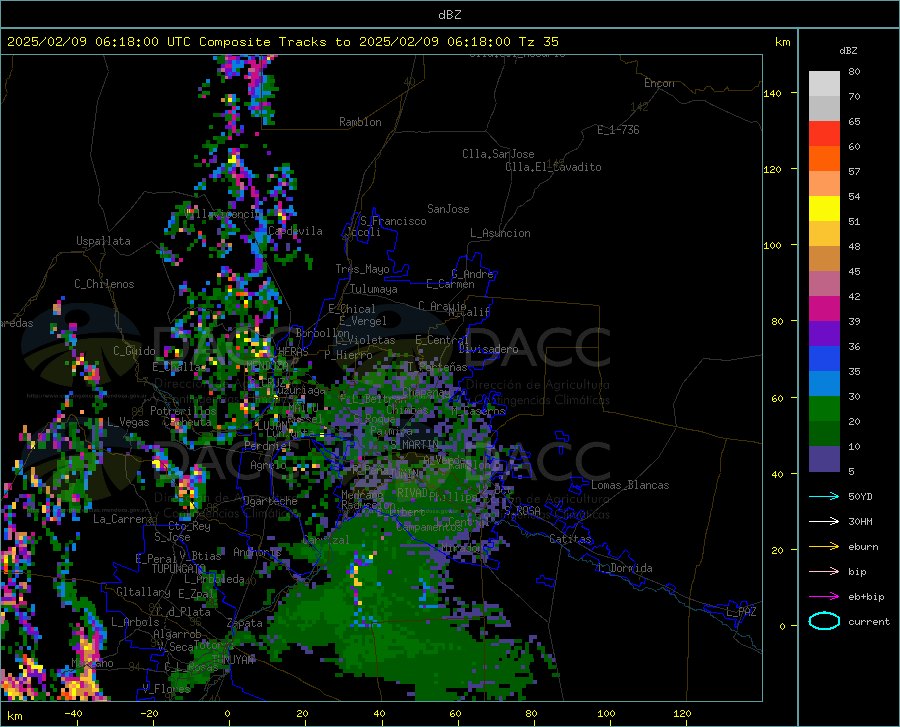Click the C_Chilenos label
This screenshot has width=900, height=727.
click(x=104, y=284)
